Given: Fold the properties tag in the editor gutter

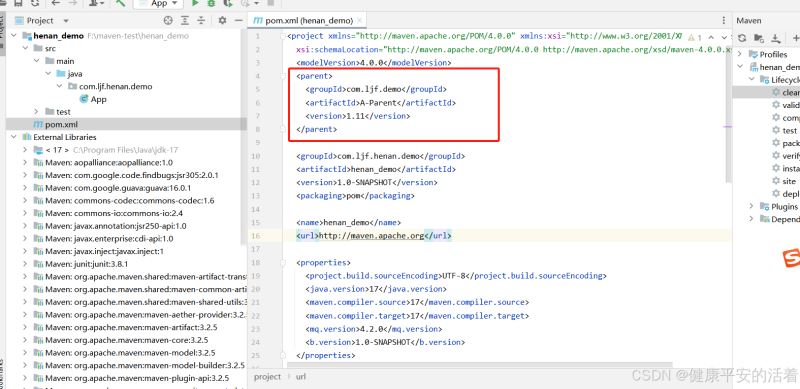Looking at the screenshot, I should pyautogui.click(x=283, y=262).
